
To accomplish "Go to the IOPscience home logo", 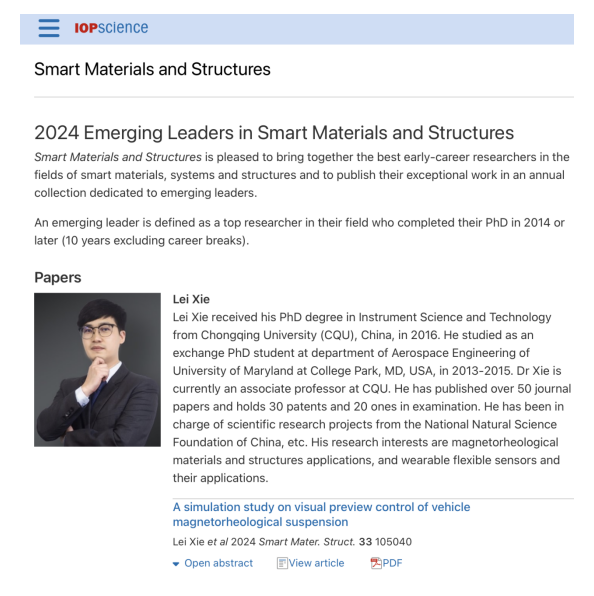I will pyautogui.click(x=111, y=28).
